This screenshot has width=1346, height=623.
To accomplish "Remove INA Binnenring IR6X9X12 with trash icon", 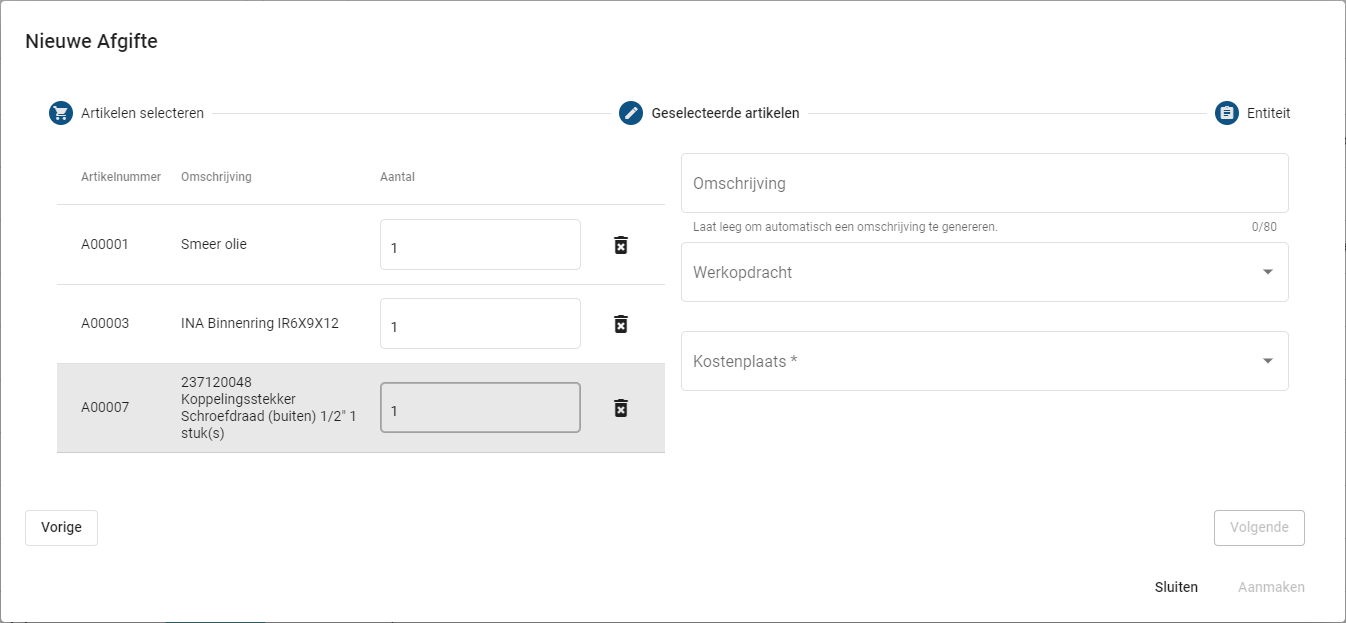I will tap(621, 324).
